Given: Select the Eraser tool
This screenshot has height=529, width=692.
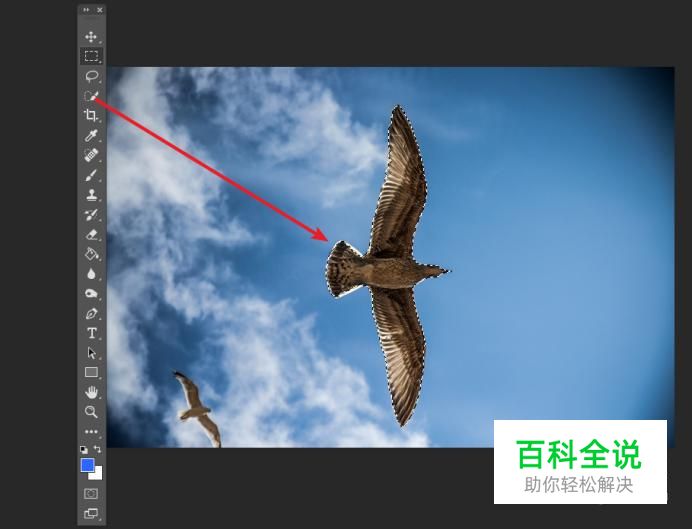Looking at the screenshot, I should pyautogui.click(x=91, y=234).
